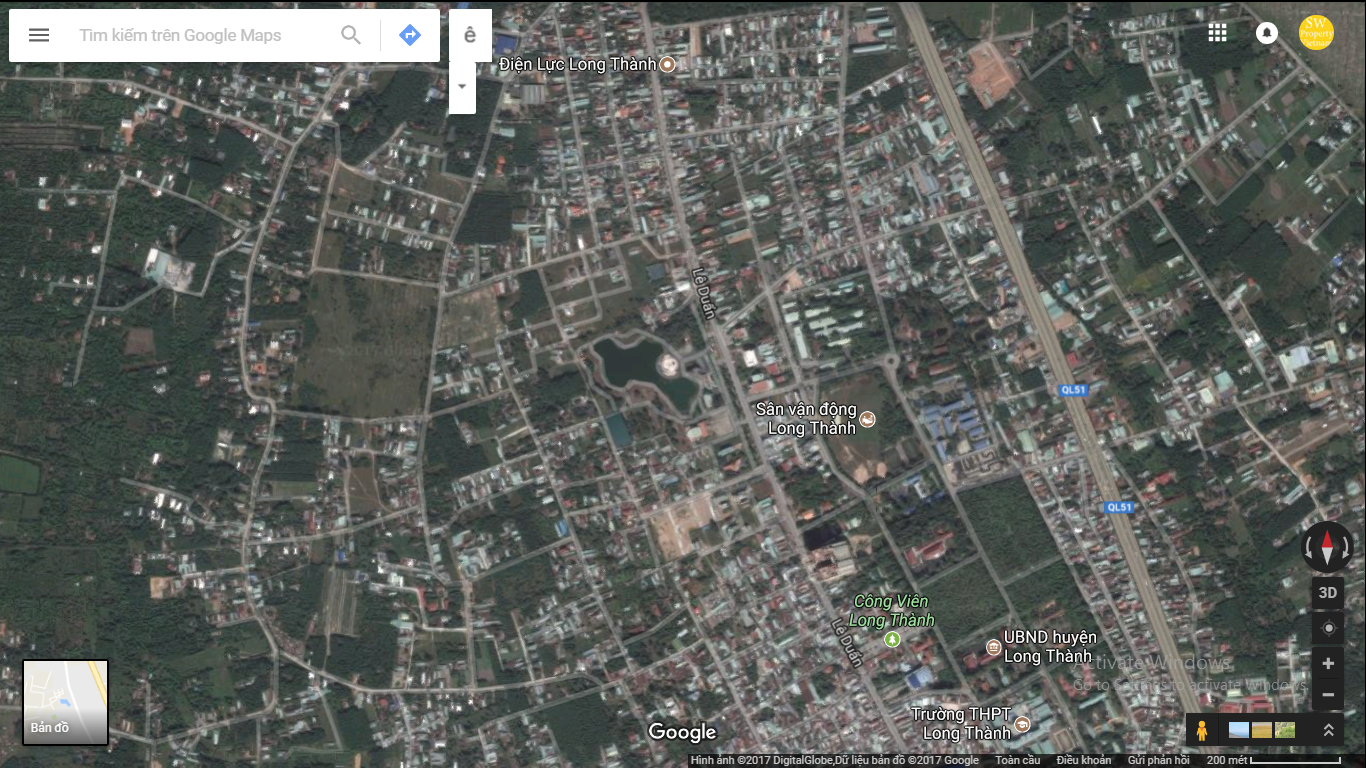Open the notifications bell
1366x768 pixels.
click(x=1267, y=33)
